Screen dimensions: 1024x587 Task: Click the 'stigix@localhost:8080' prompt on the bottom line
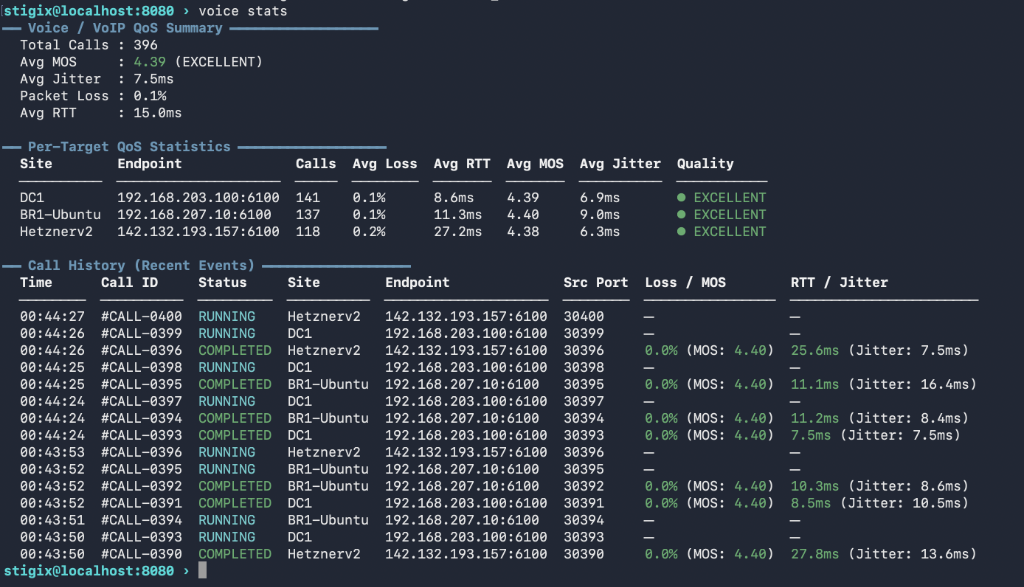coord(89,571)
